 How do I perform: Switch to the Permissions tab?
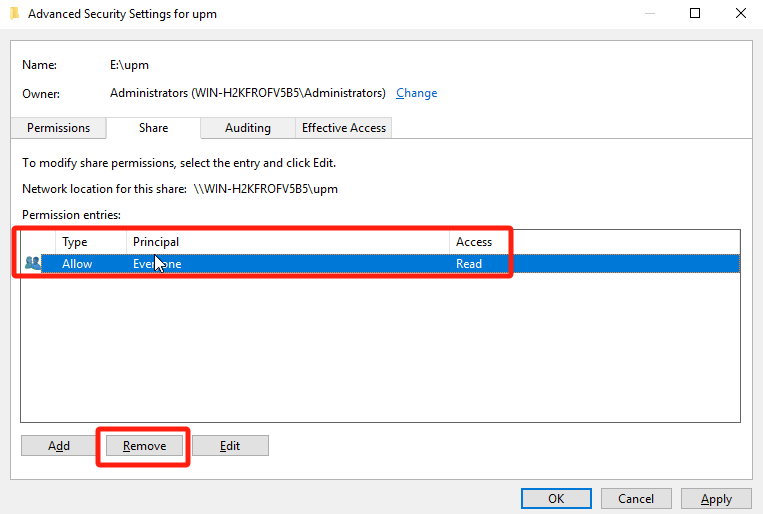pos(58,128)
